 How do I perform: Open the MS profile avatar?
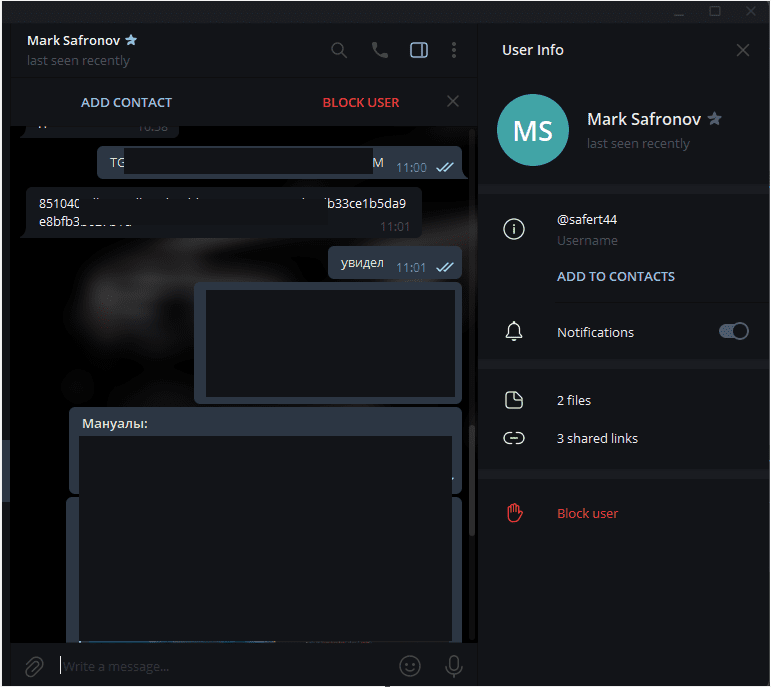533,130
